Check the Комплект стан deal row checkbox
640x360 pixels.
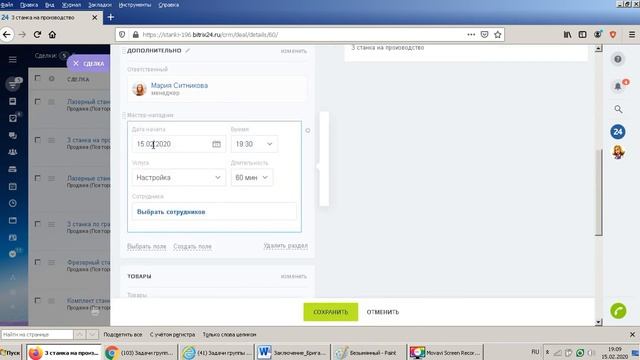pyautogui.click(x=38, y=300)
